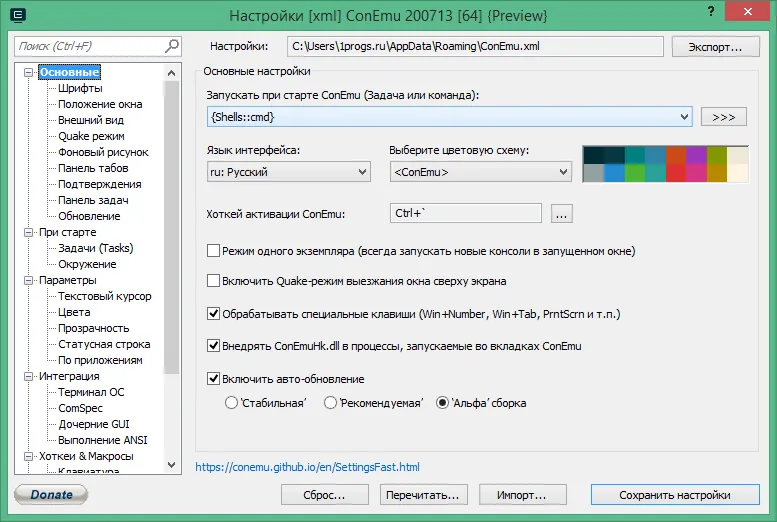
Task: Open the Прозрачность settings page
Action: tap(94, 328)
